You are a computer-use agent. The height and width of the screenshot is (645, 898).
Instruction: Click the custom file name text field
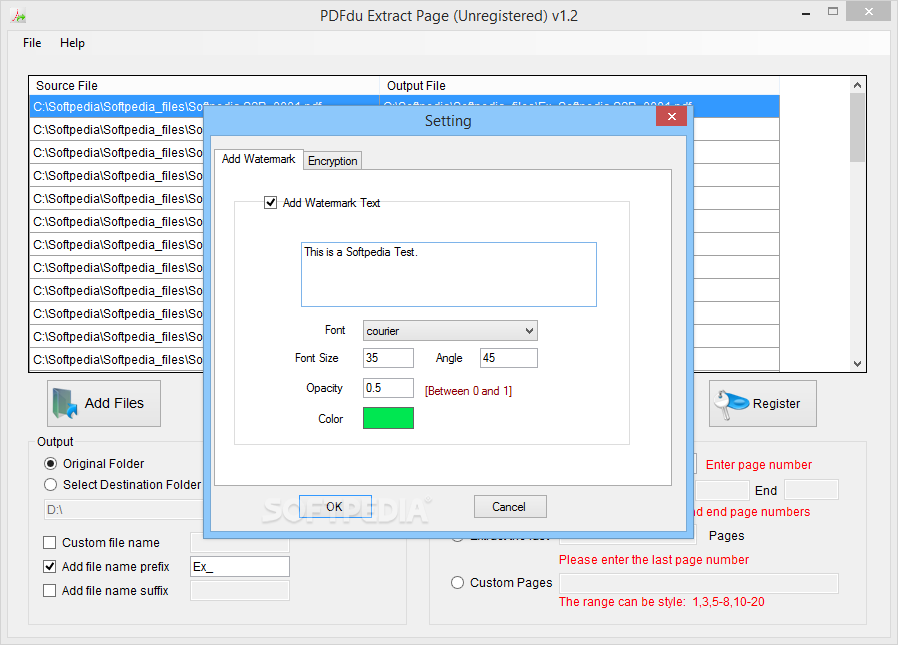click(x=240, y=542)
